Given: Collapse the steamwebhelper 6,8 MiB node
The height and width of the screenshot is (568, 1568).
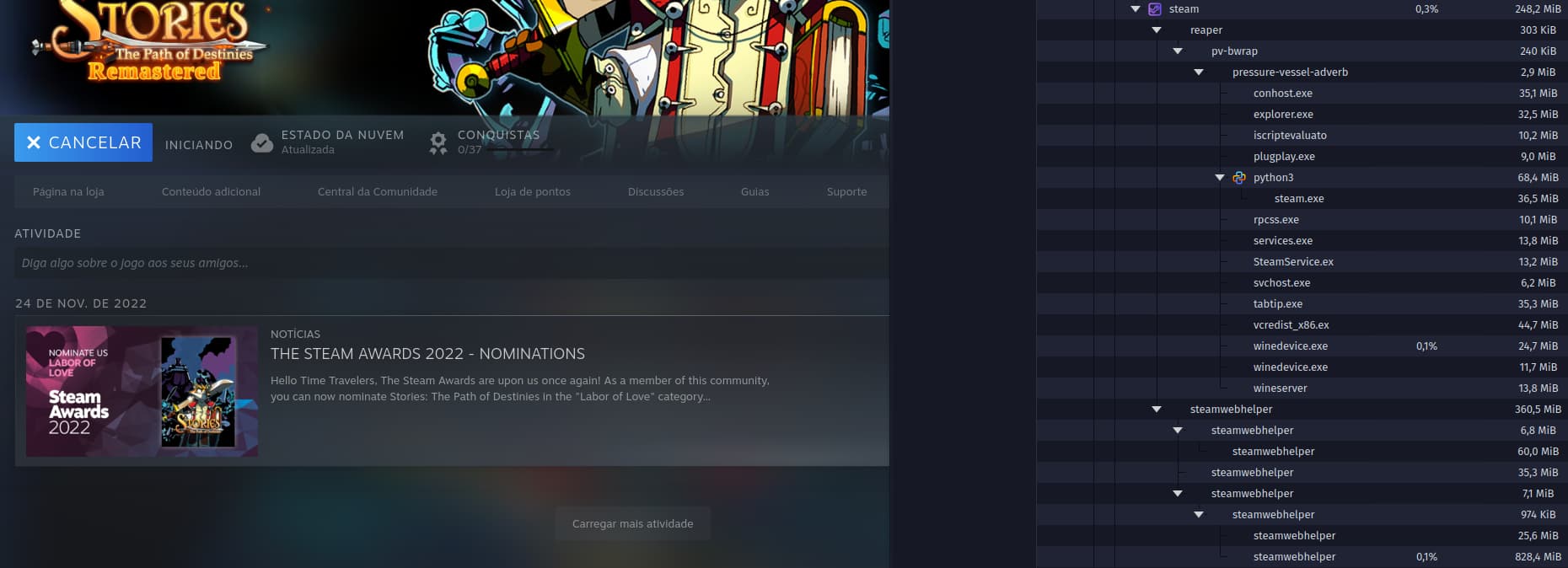Looking at the screenshot, I should click(x=1178, y=431).
